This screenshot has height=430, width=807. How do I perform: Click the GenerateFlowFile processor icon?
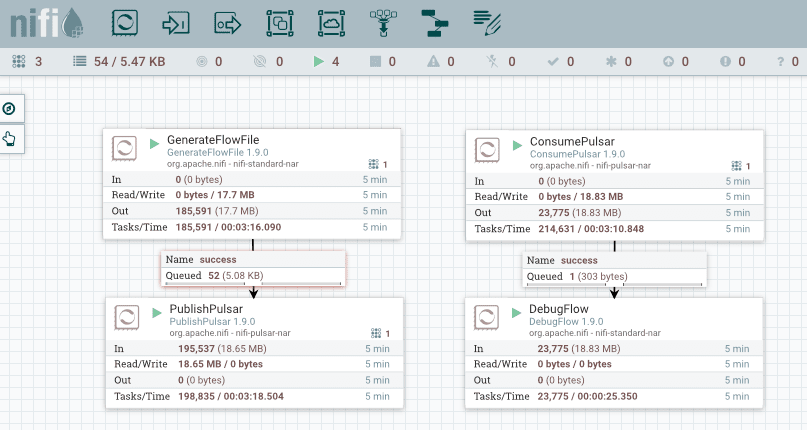[x=124, y=148]
